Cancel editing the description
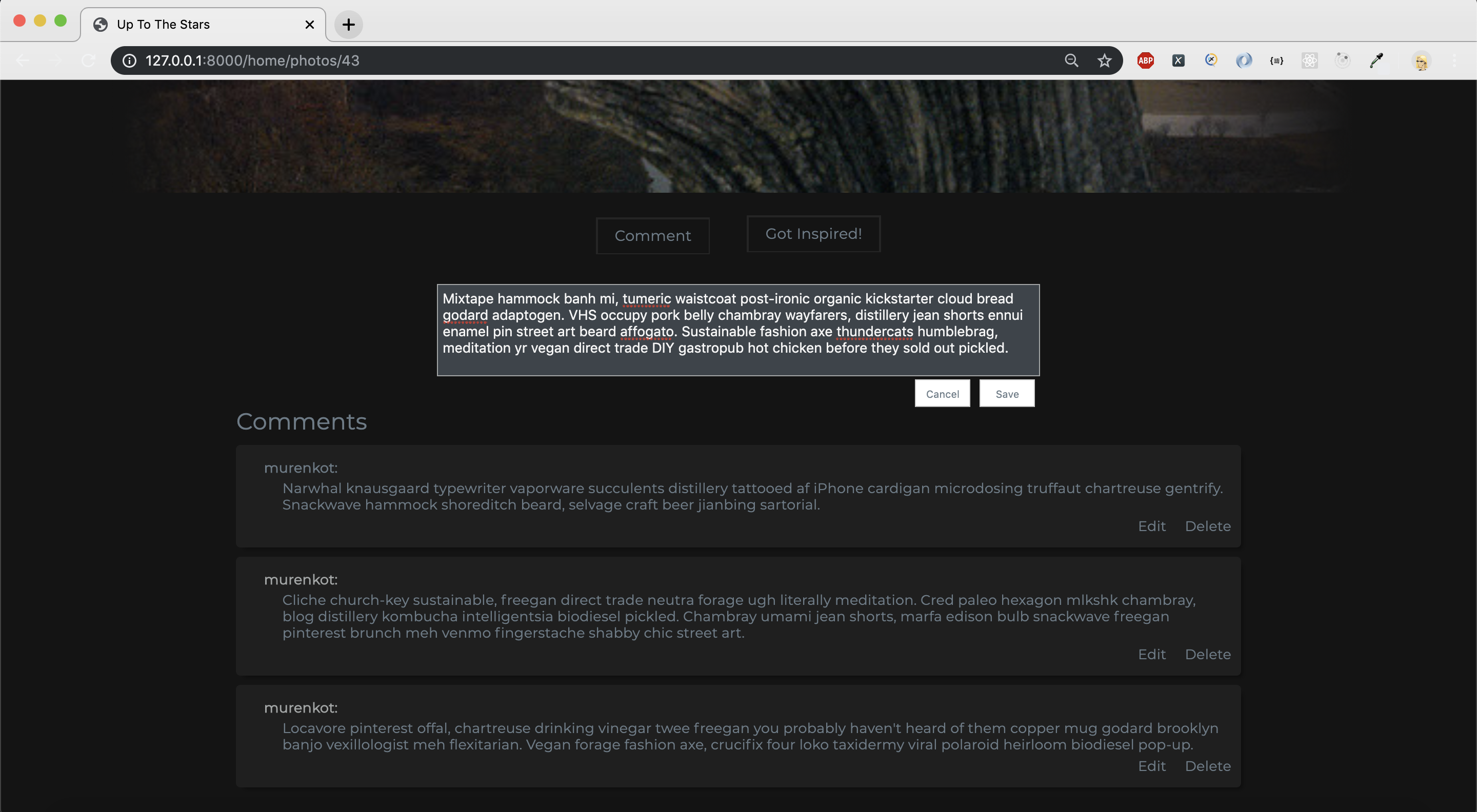The image size is (1477, 812). pos(942,393)
